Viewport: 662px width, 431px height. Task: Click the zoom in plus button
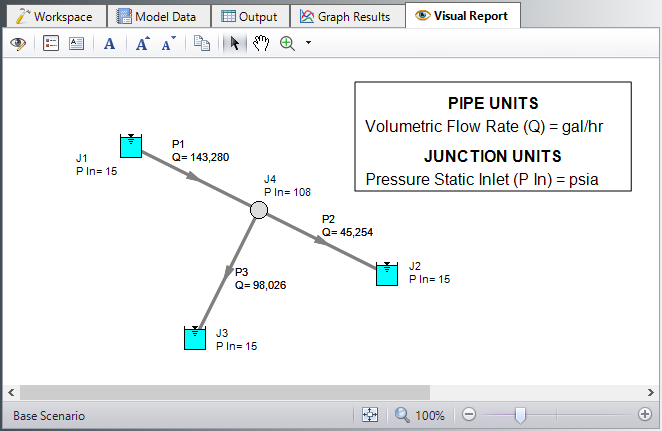(x=644, y=415)
